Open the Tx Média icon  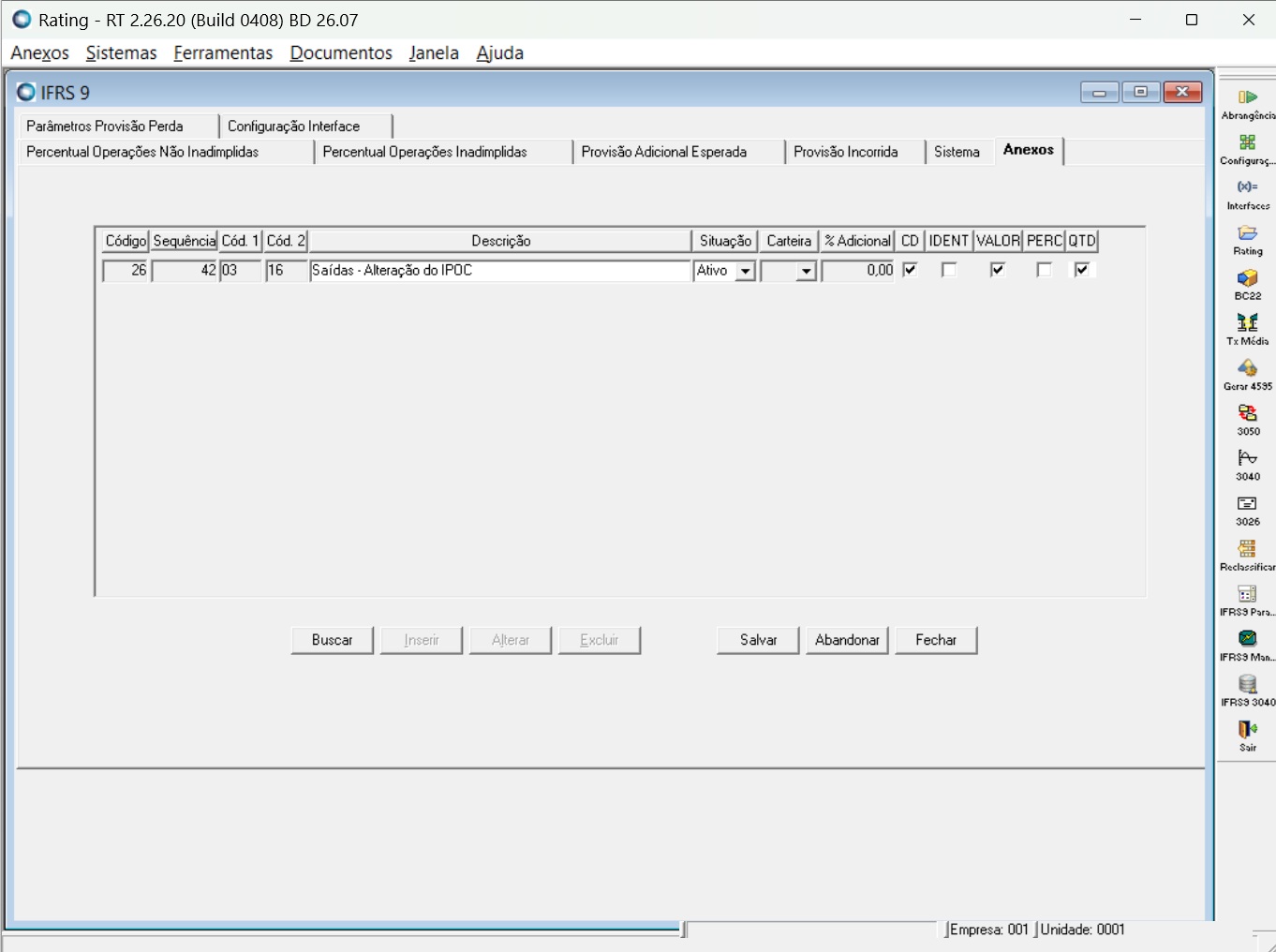[1247, 323]
